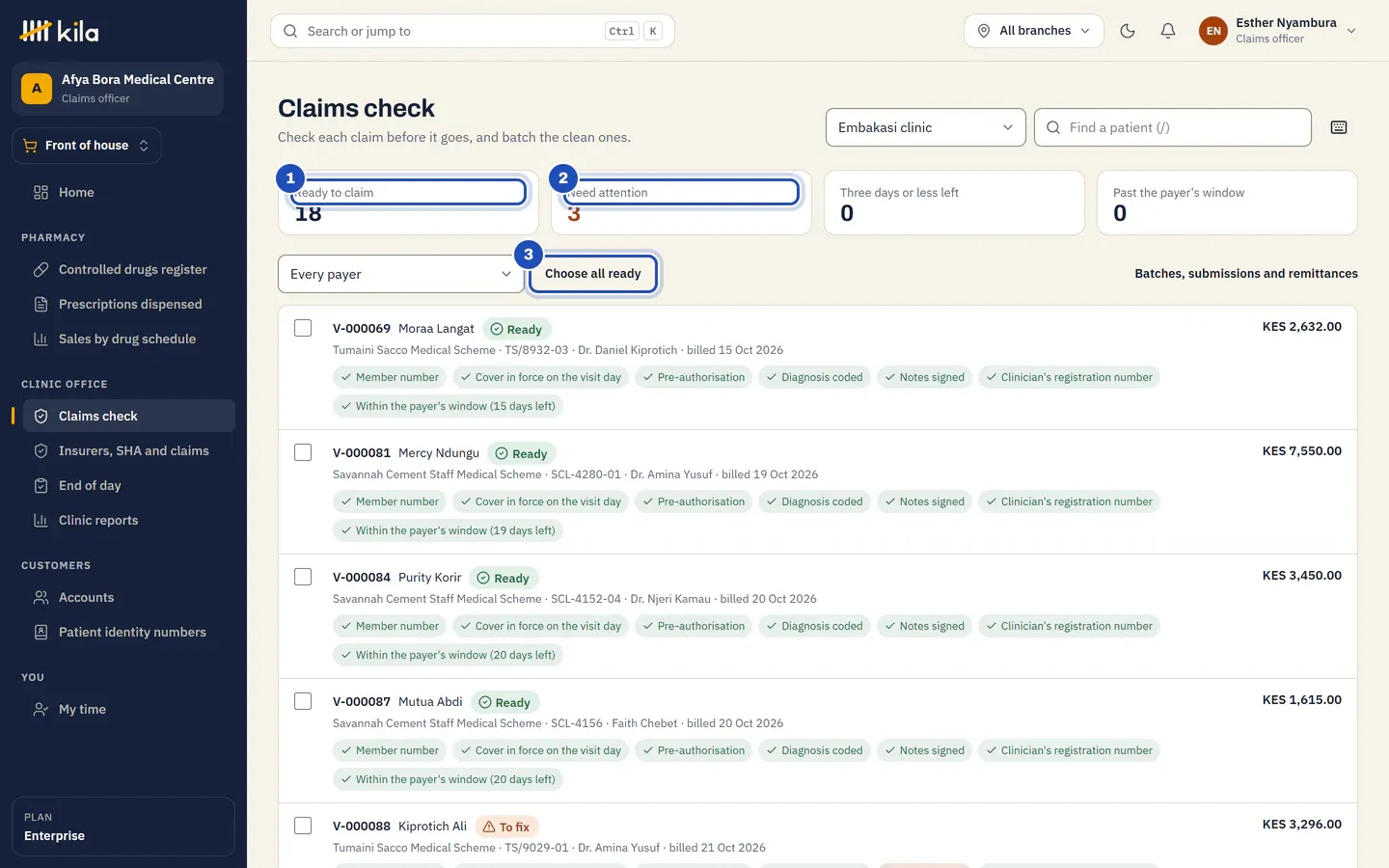Click Prescriptions dispensed document icon
The width and height of the screenshot is (1389, 868).
click(x=41, y=304)
